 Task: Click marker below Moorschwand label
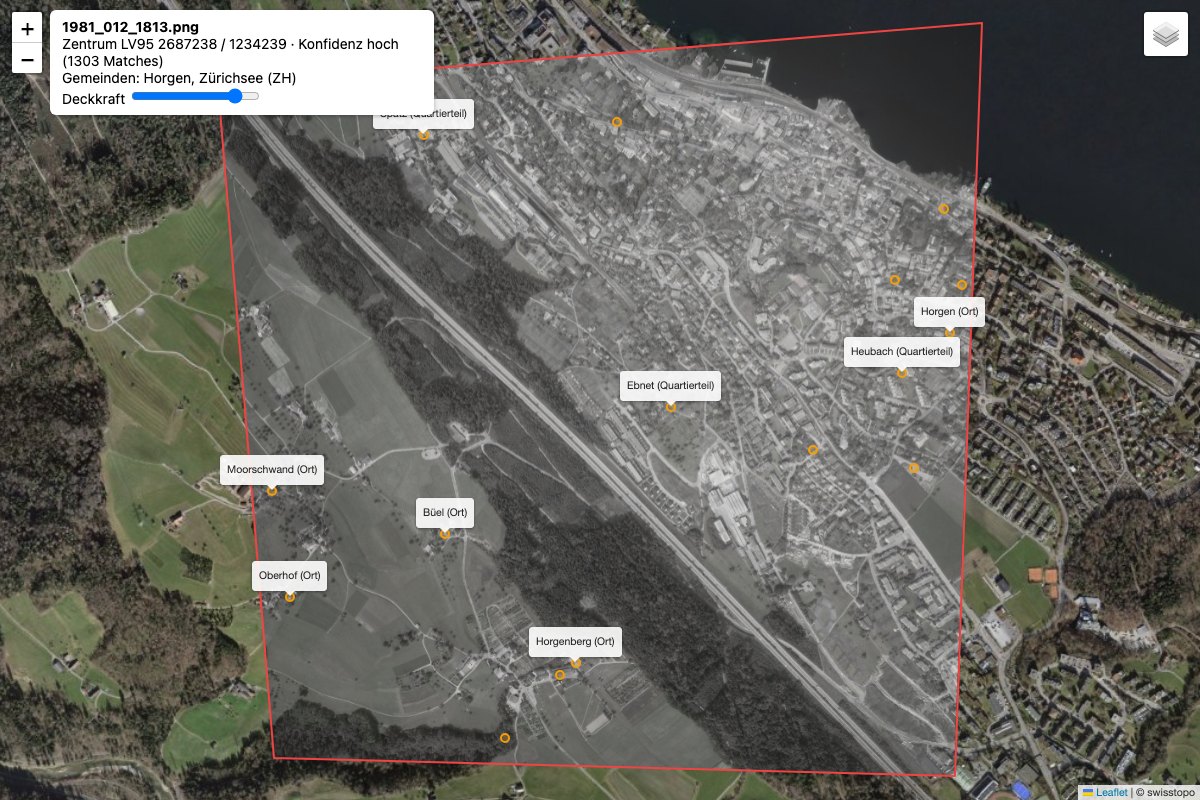272,491
